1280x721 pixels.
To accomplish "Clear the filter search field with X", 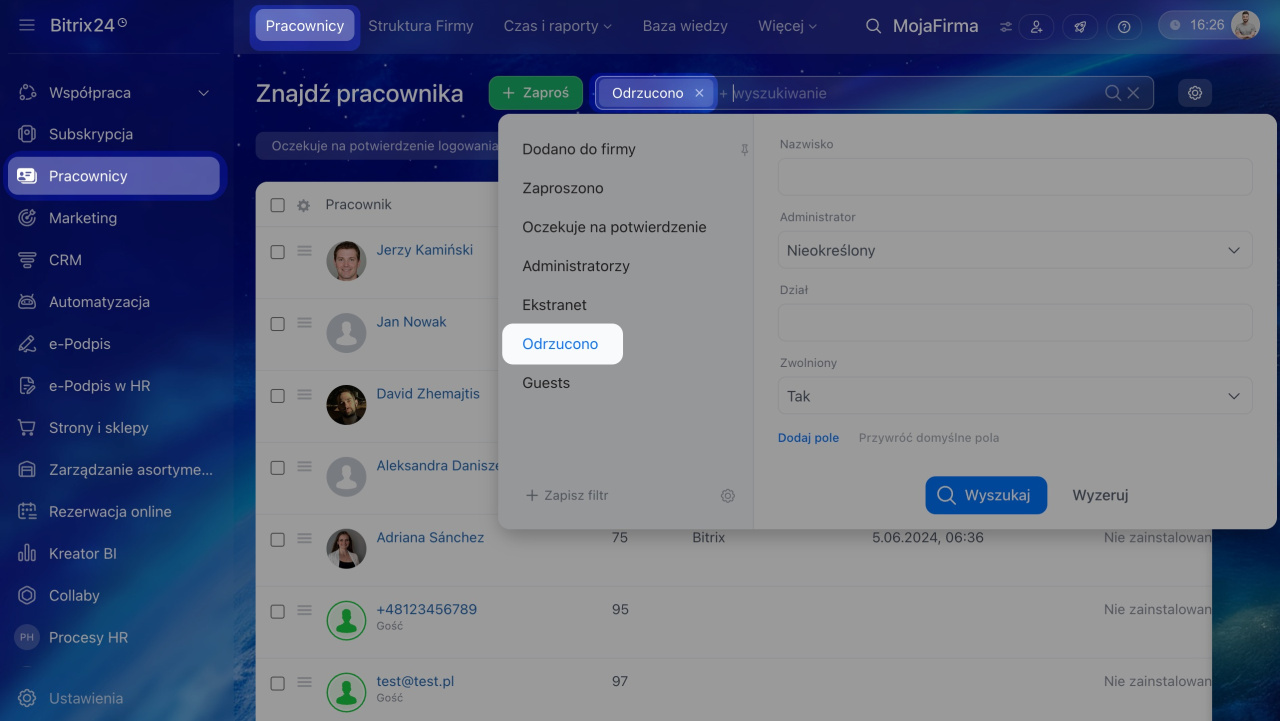I will pos(1133,93).
